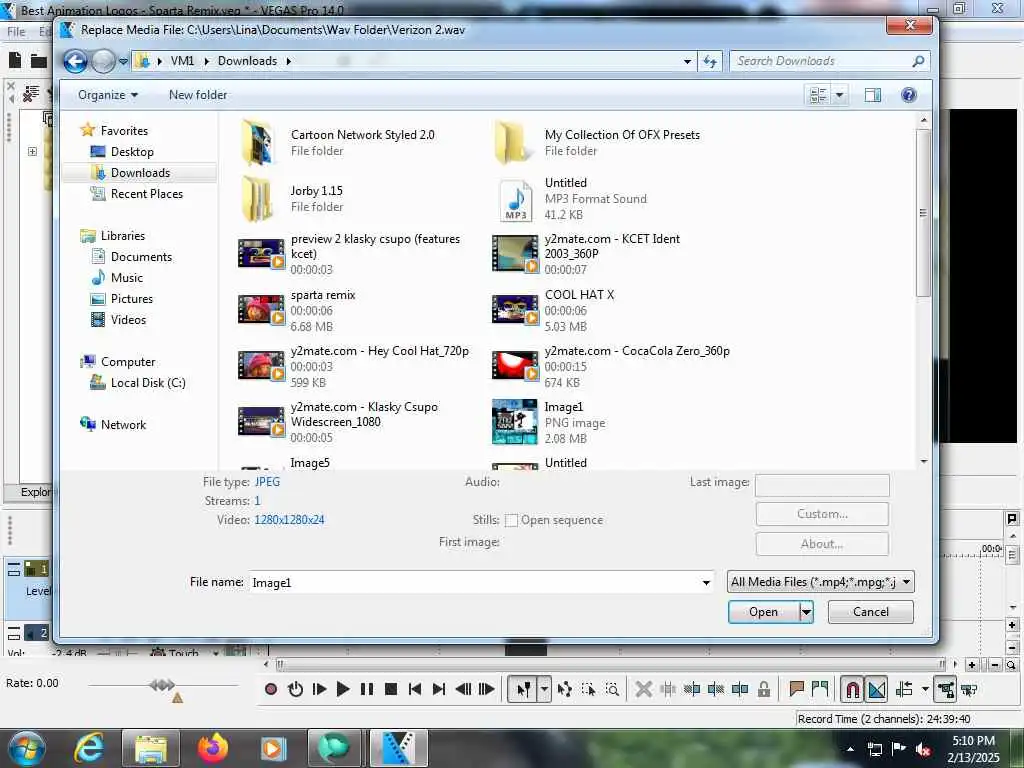Viewport: 1024px width, 768px height.
Task: Click the Open button
Action: [763, 612]
